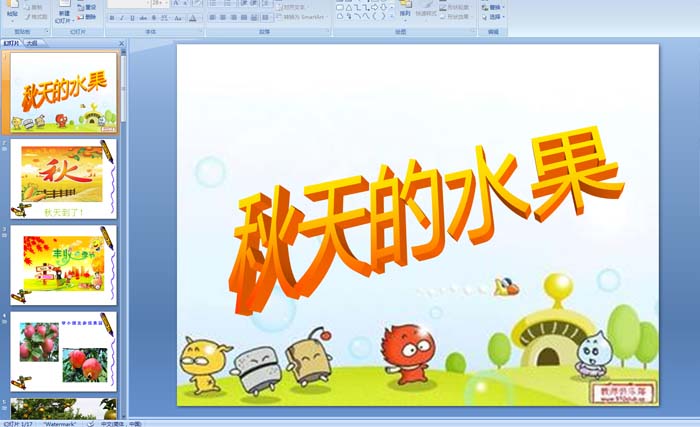This screenshot has height=427, width=700.
Task: Center the text alignment
Action: click(x=223, y=17)
